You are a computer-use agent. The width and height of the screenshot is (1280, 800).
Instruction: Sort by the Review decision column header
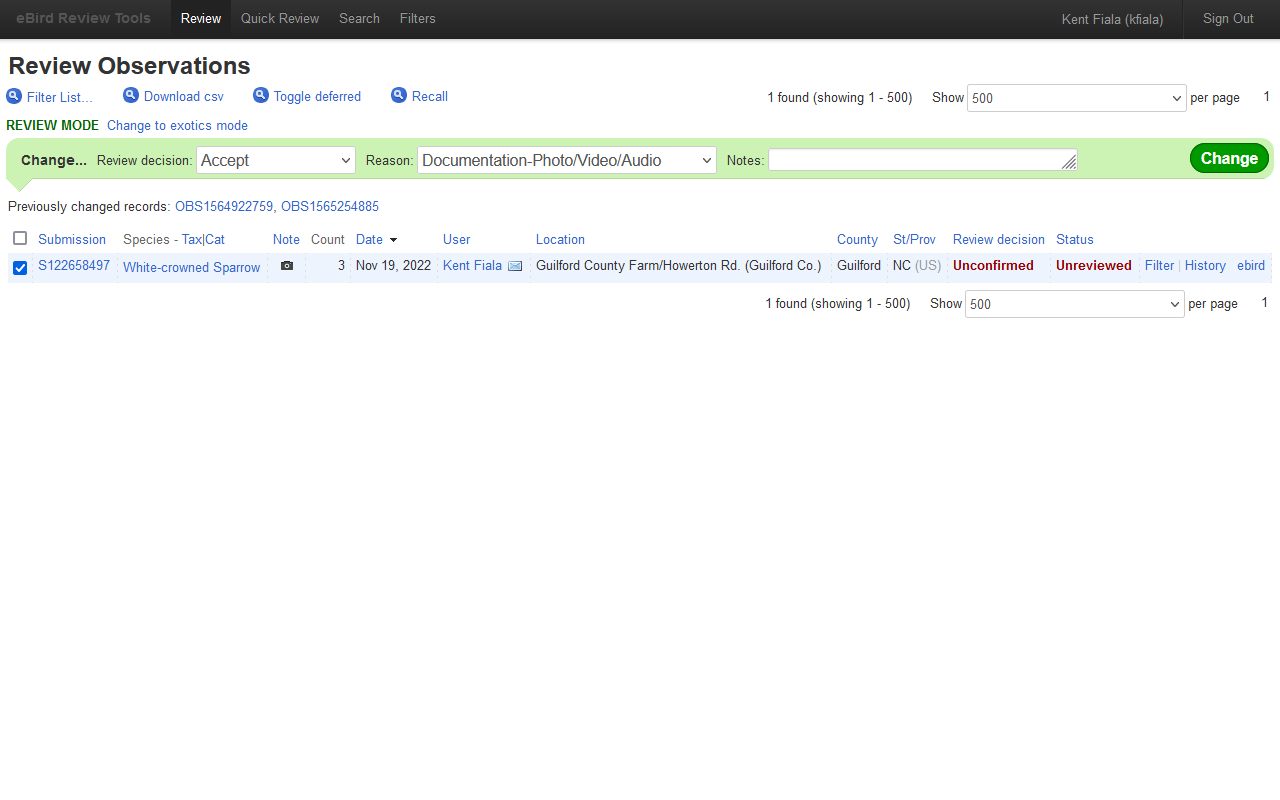click(x=999, y=240)
